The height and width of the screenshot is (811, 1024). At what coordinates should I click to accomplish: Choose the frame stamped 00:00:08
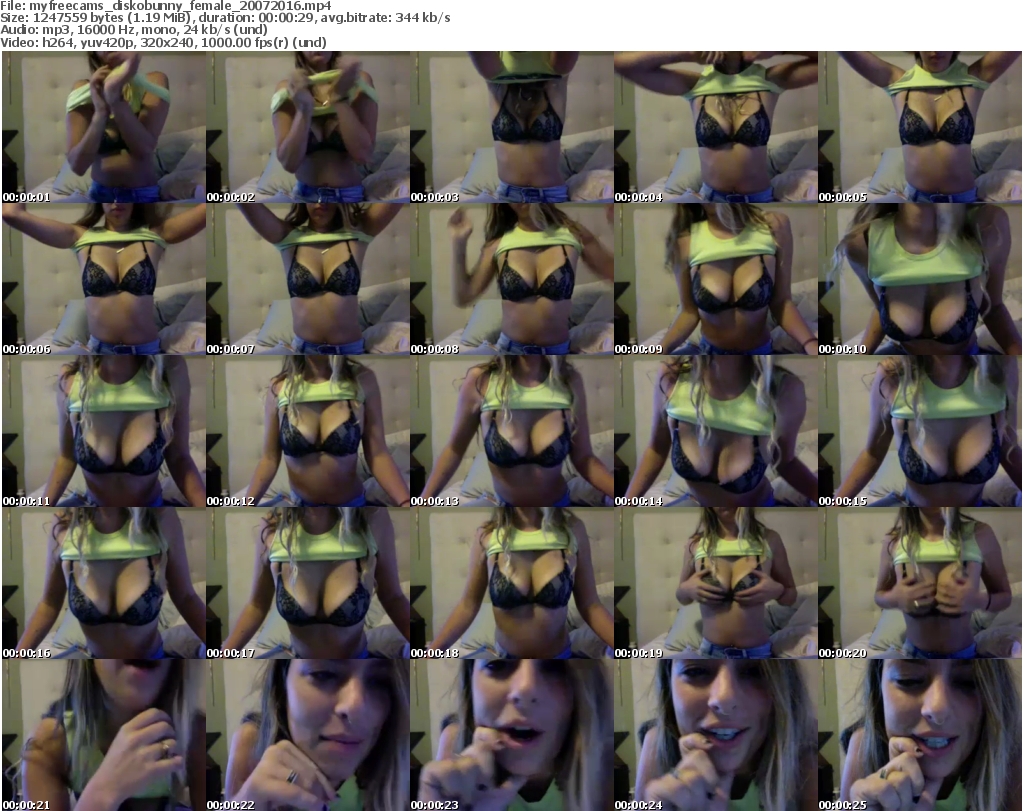tap(512, 279)
